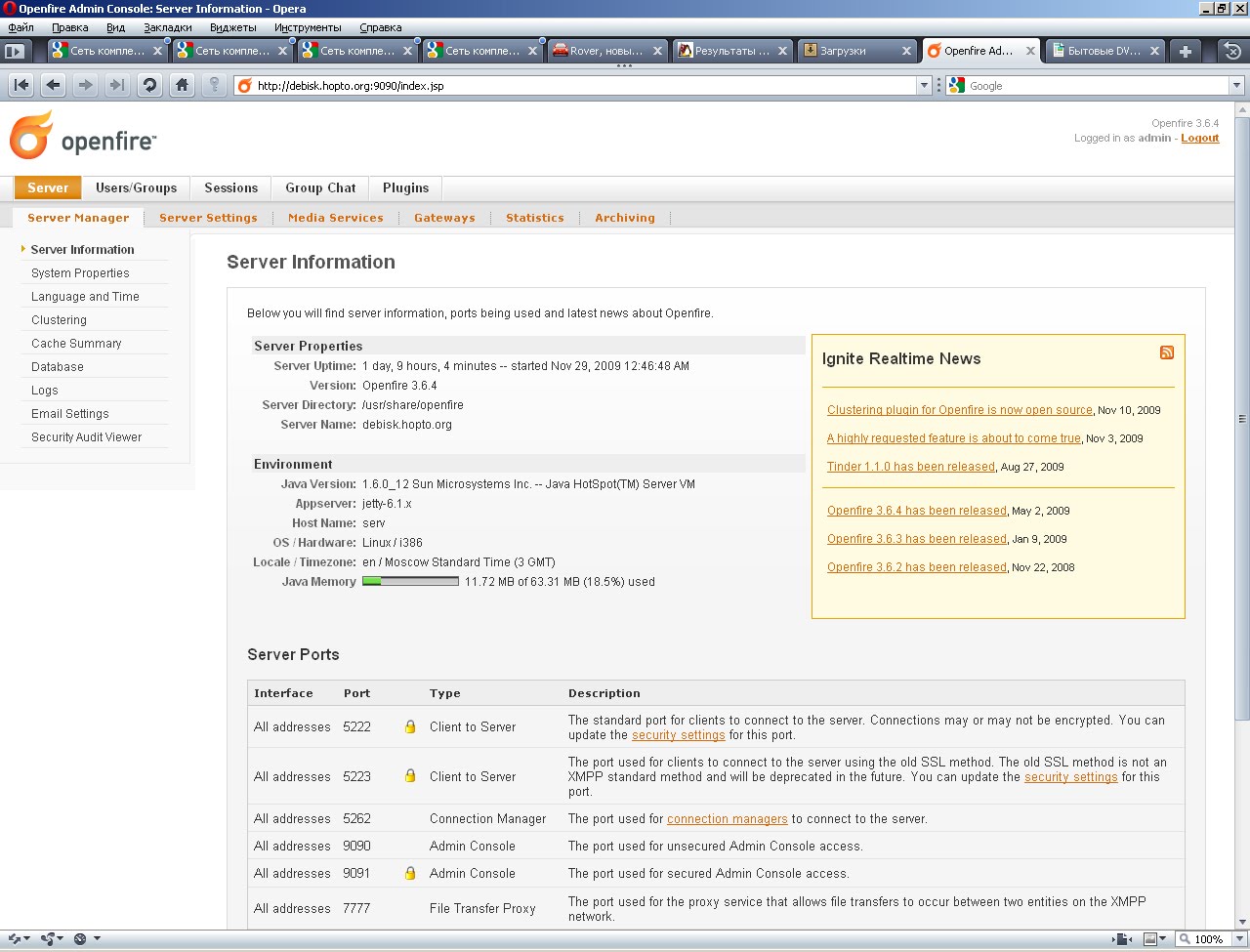Image resolution: width=1250 pixels, height=952 pixels.
Task: Open the Закладки menu
Action: coord(167,27)
